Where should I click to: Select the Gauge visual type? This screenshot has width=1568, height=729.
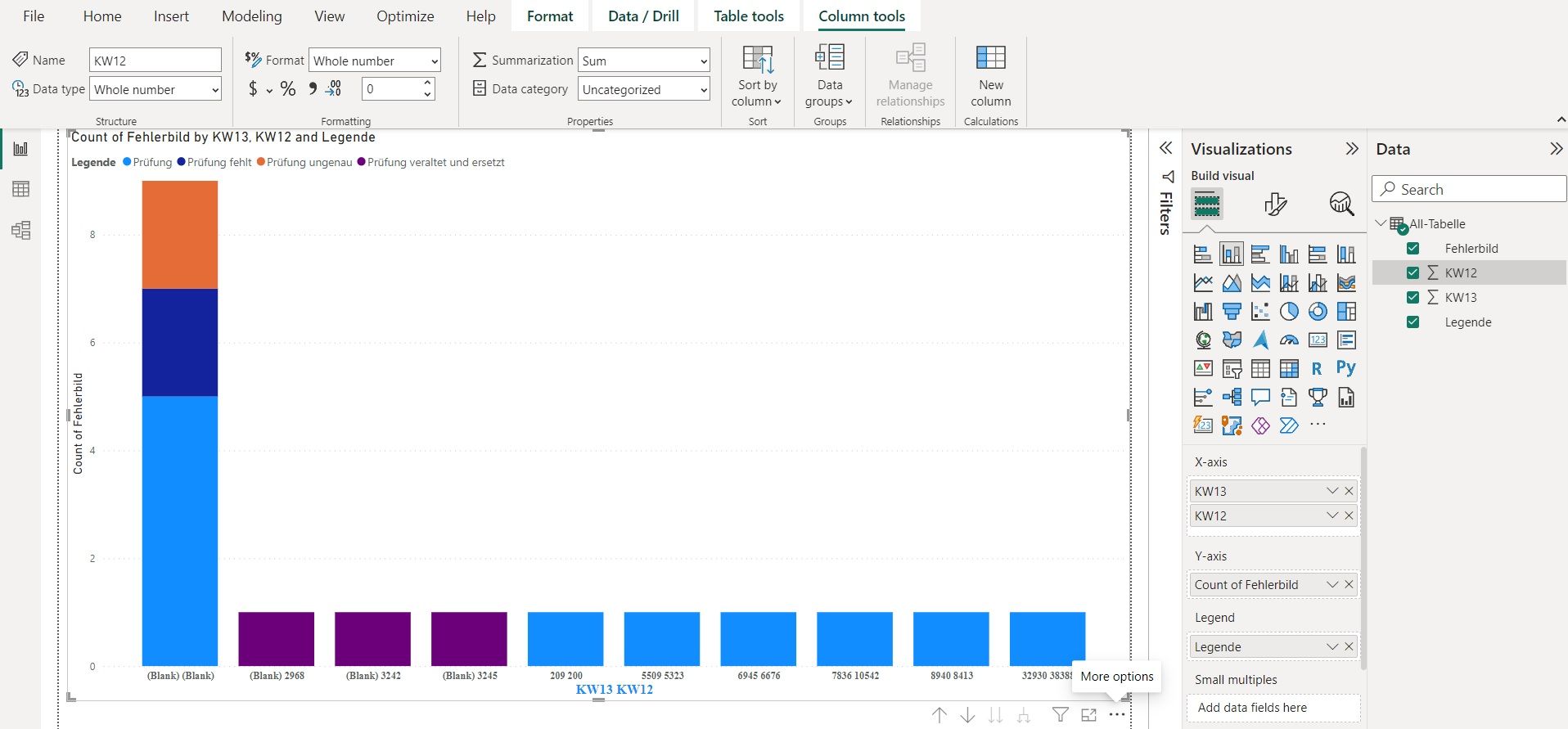click(1289, 340)
